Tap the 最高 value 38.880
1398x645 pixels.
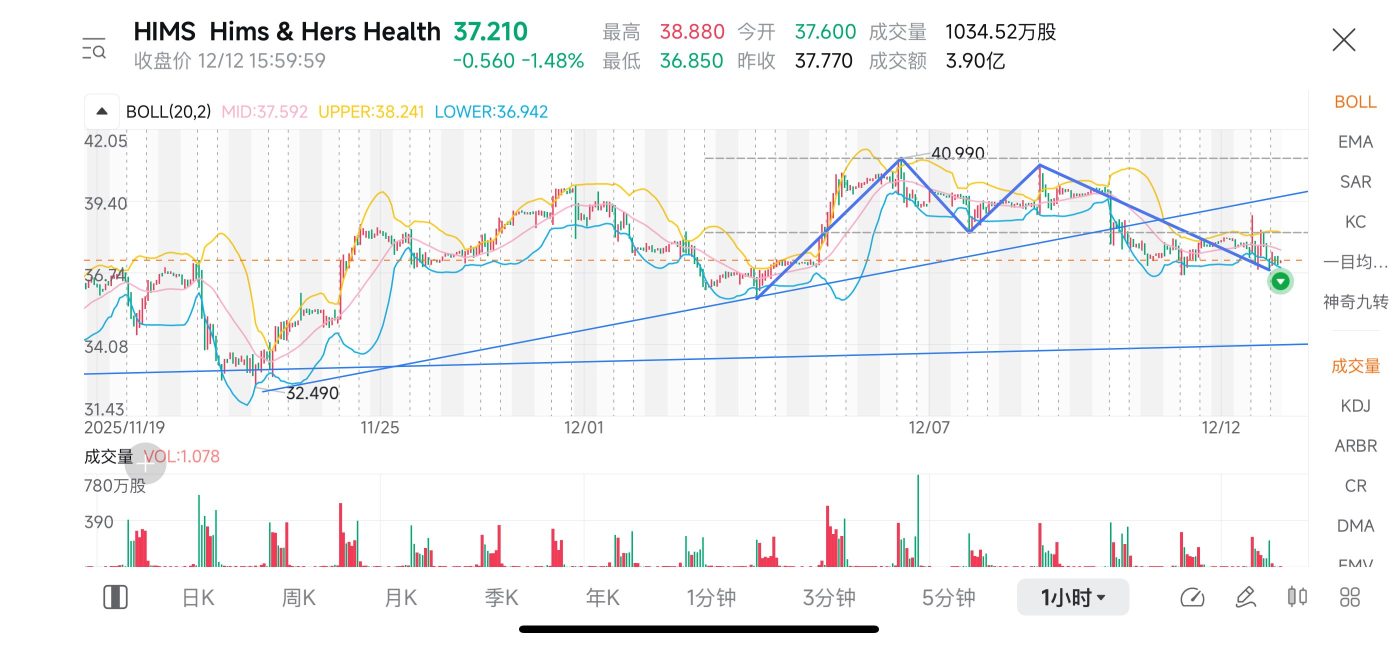(691, 32)
